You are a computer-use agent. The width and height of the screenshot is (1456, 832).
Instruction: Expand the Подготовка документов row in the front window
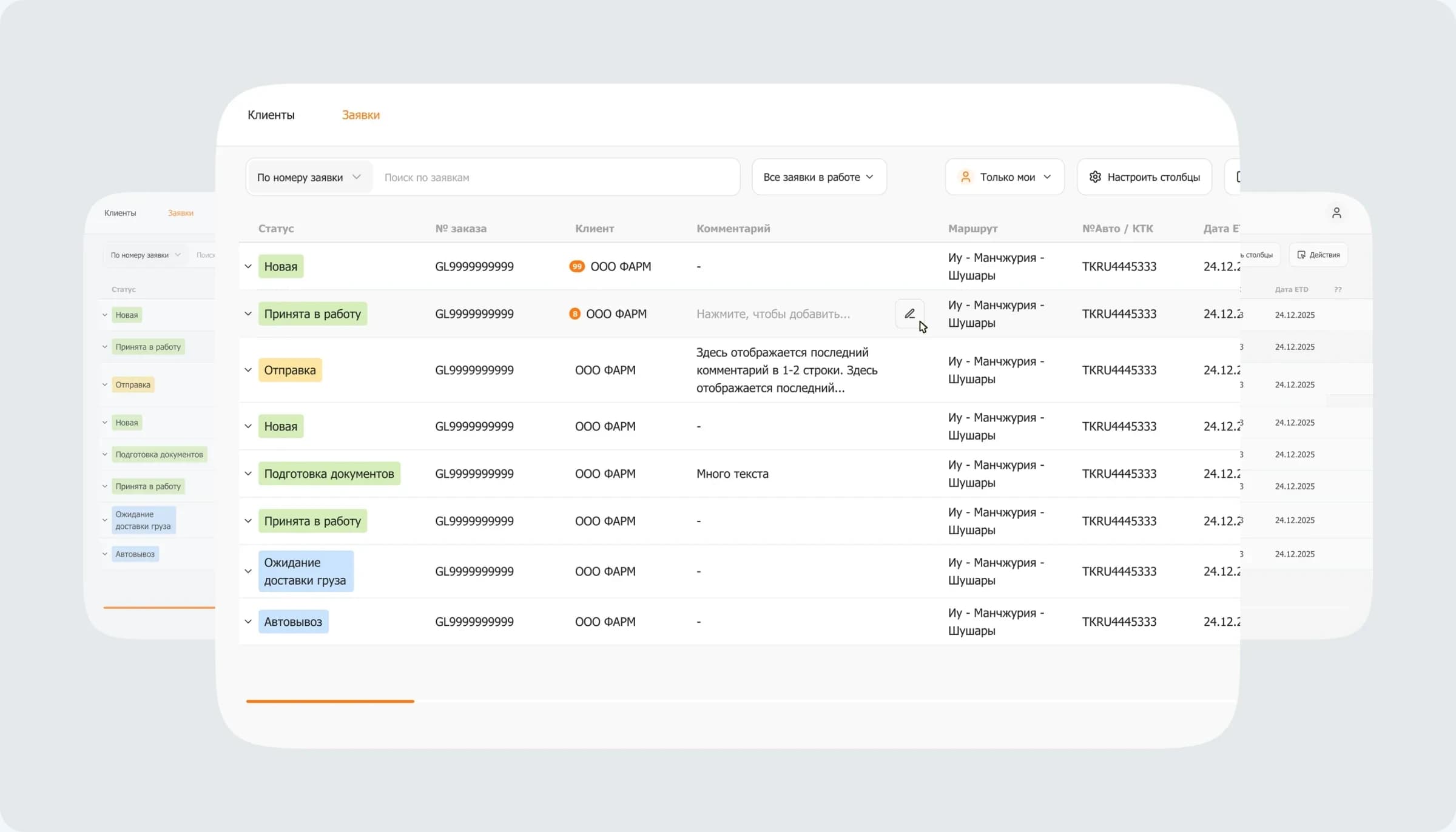[x=248, y=474]
